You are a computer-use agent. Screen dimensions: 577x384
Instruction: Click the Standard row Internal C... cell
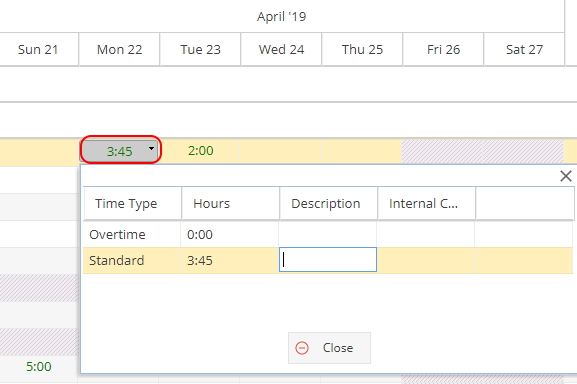426,260
